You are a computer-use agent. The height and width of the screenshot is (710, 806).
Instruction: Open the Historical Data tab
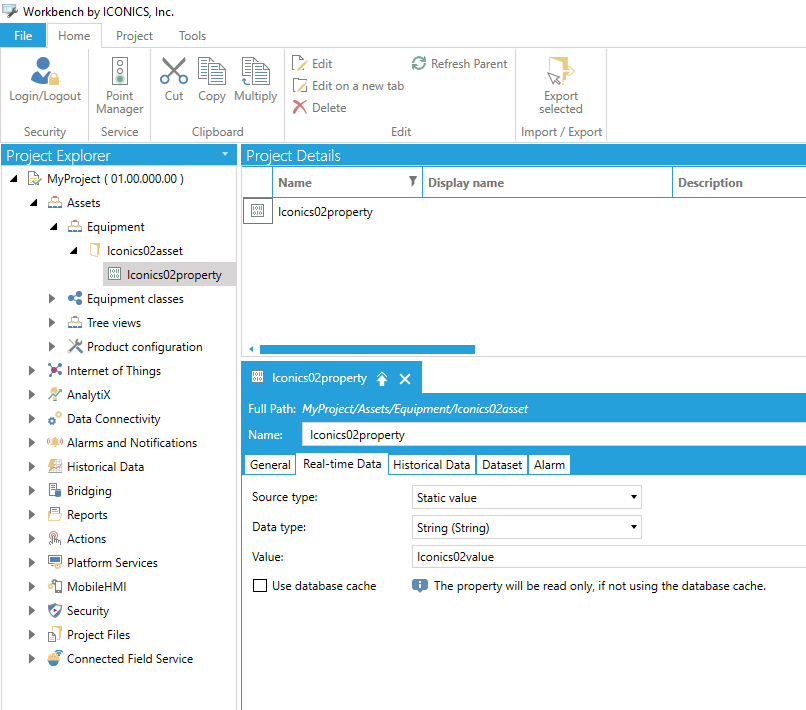point(431,465)
